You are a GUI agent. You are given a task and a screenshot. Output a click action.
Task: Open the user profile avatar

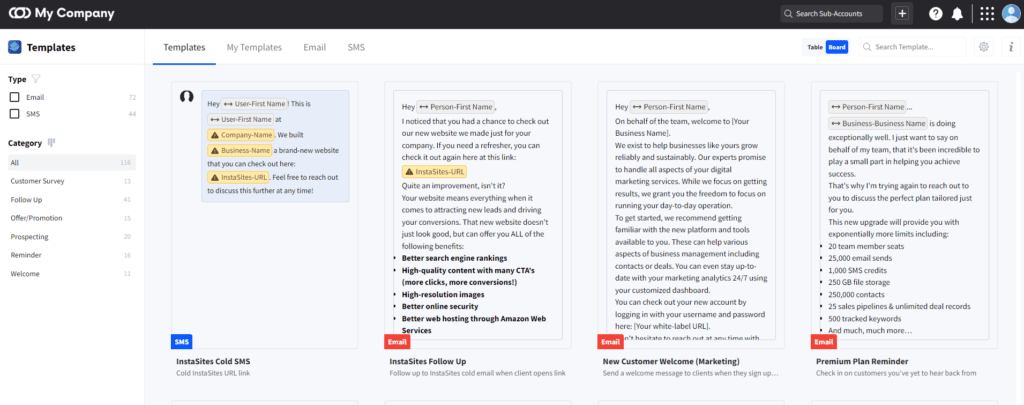(x=1011, y=14)
